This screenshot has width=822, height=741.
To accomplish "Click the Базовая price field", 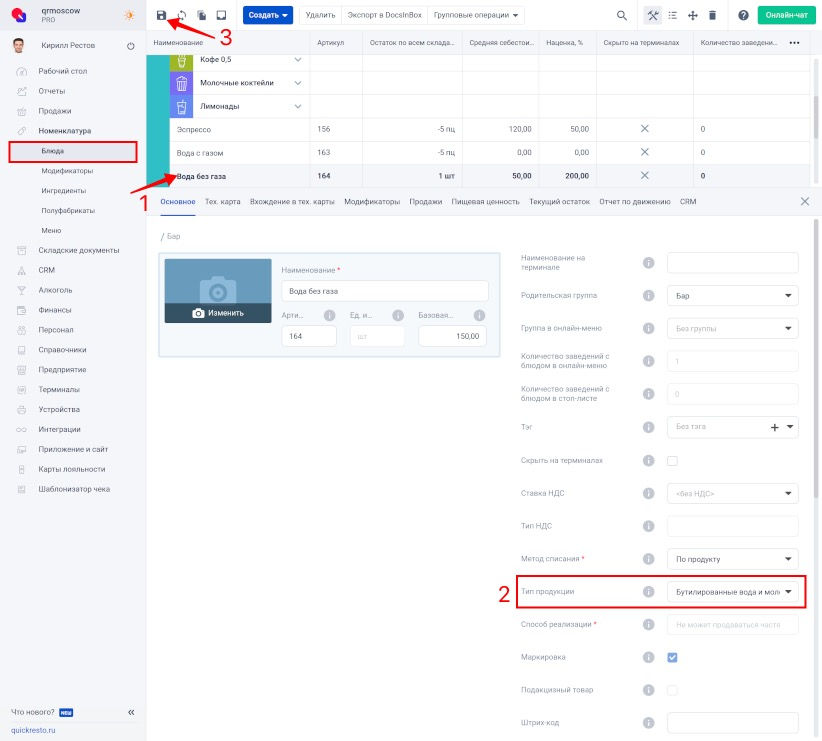I will (x=452, y=336).
